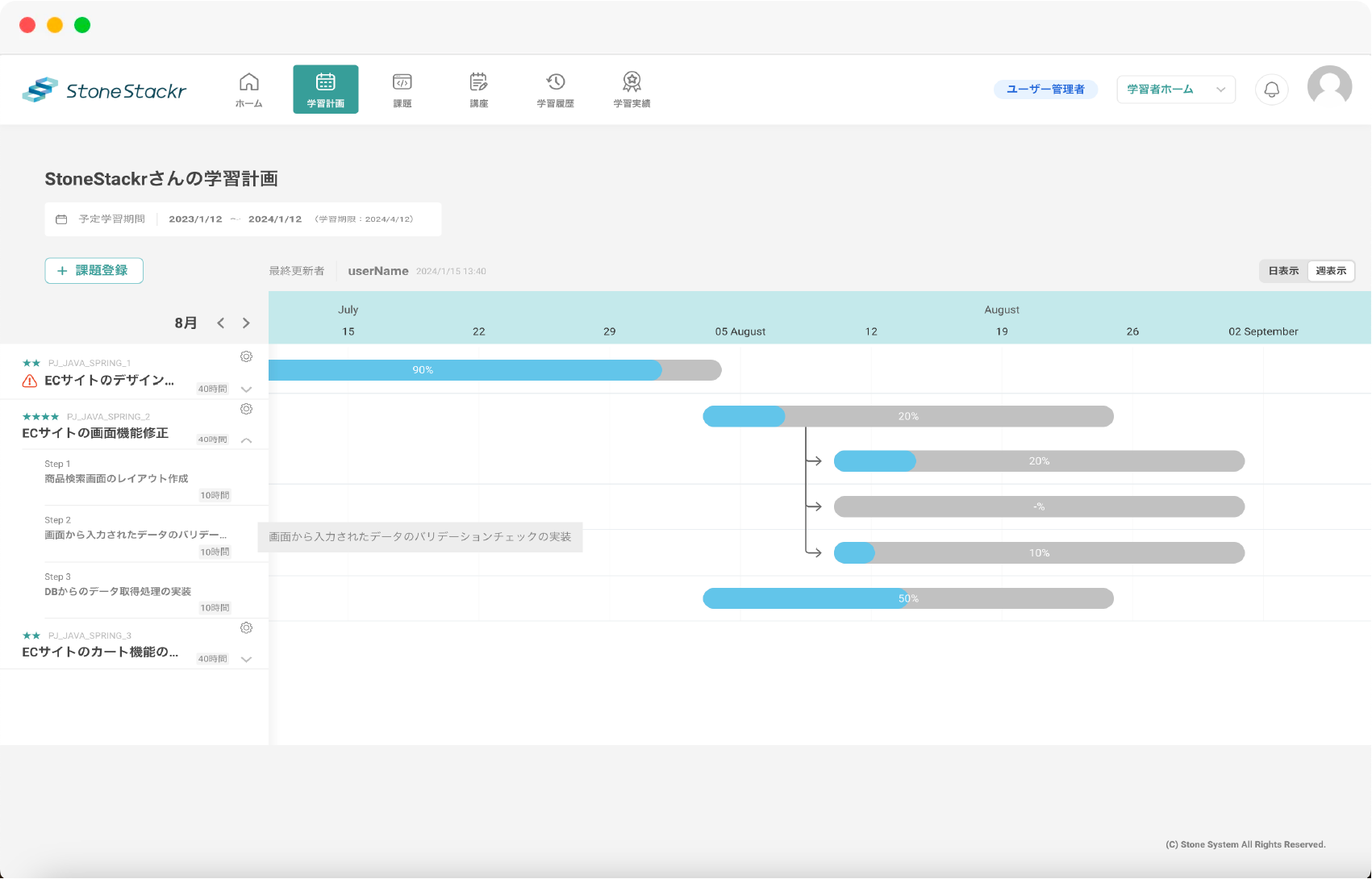Screen dimensions: 1372x879
Task: Click the userName last updater
Action: 378,271
